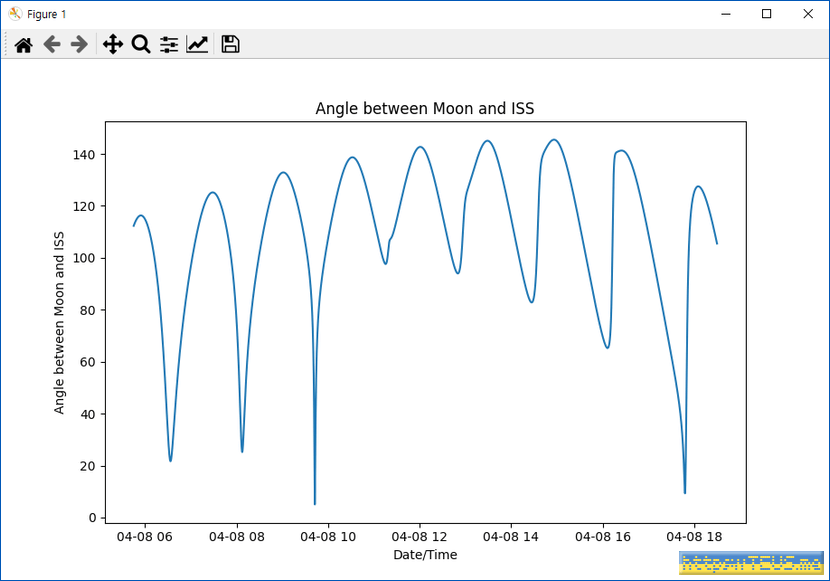Viewport: 830px width, 581px height.
Task: Go back to previous view arrow
Action: [x=52, y=44]
